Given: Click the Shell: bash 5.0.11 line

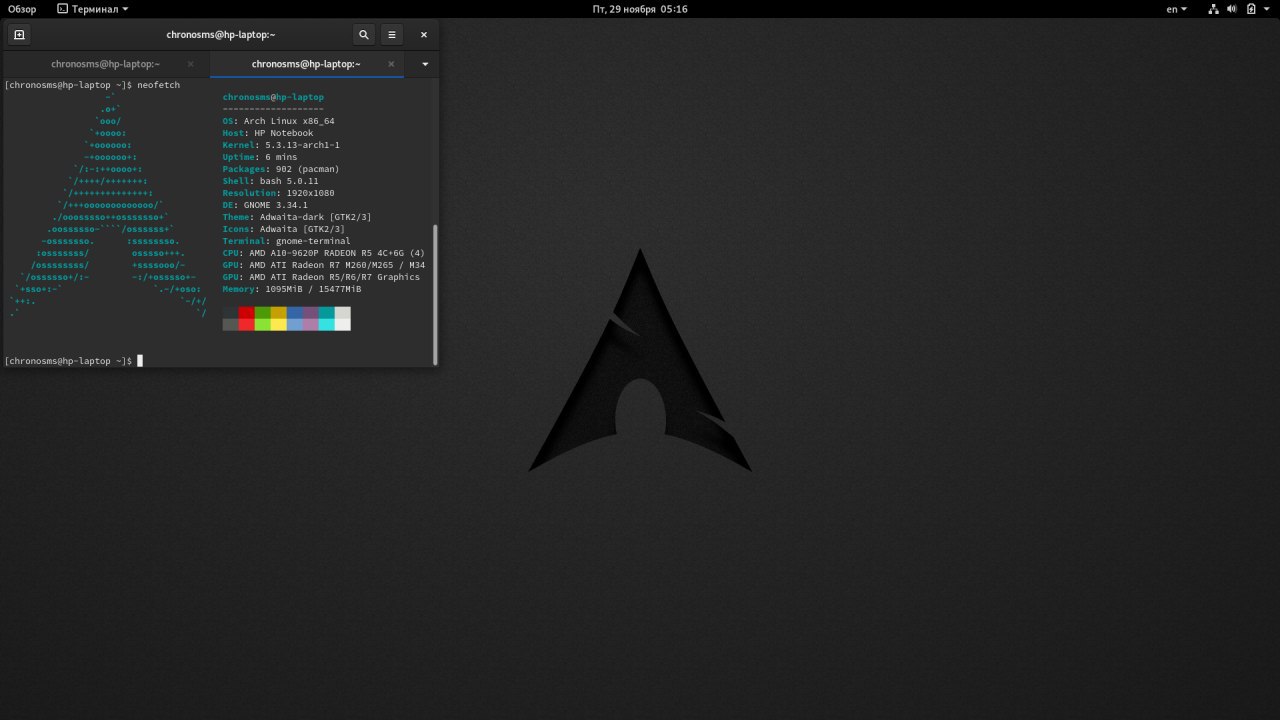Looking at the screenshot, I should pos(271,181).
